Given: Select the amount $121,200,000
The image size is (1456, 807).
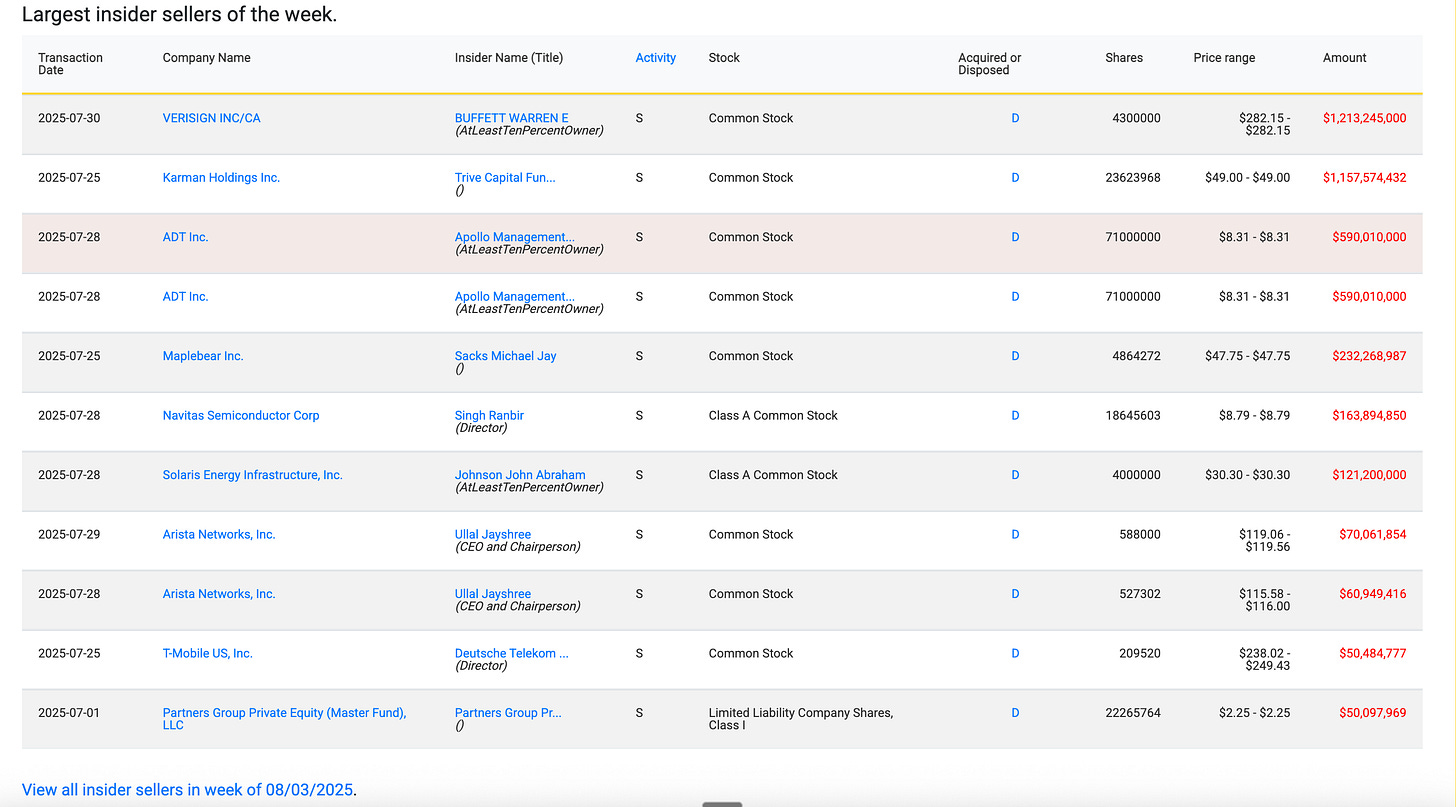Looking at the screenshot, I should pos(1369,475).
